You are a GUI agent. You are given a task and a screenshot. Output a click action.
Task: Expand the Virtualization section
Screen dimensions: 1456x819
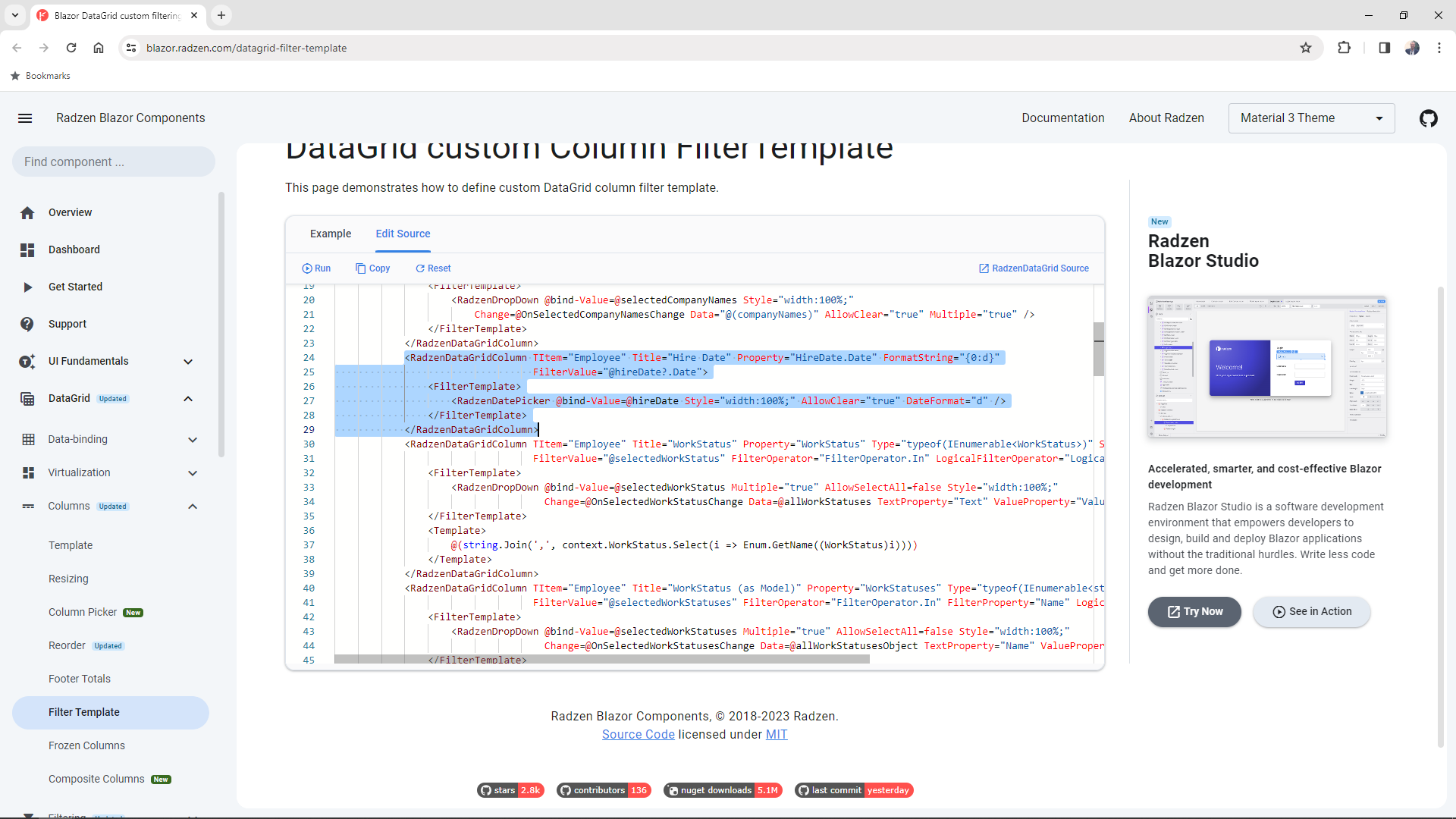click(x=193, y=473)
